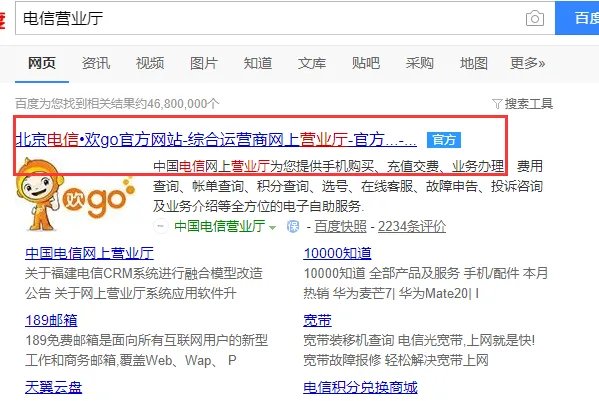
Task: View the 2234条评价 reviews link
Action: click(412, 226)
